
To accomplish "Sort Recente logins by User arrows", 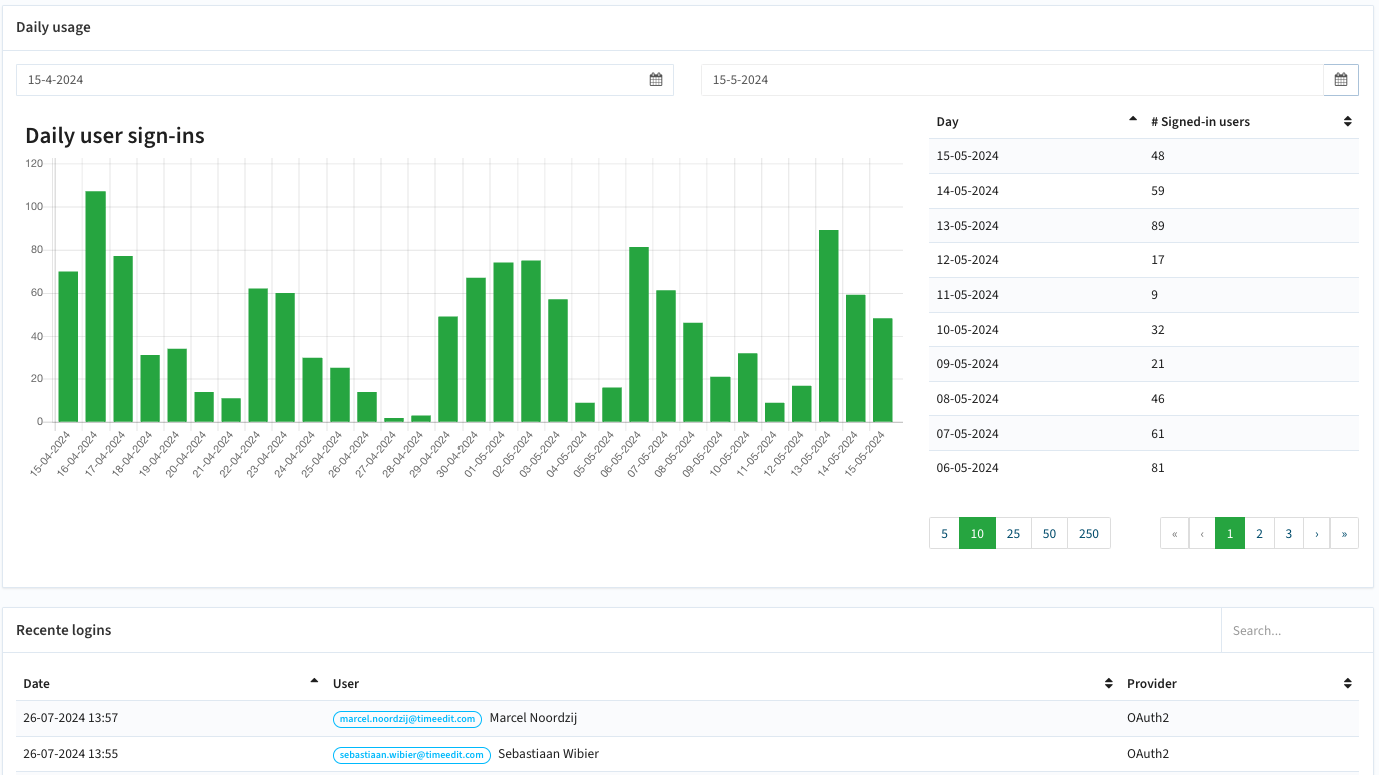I will (1108, 684).
